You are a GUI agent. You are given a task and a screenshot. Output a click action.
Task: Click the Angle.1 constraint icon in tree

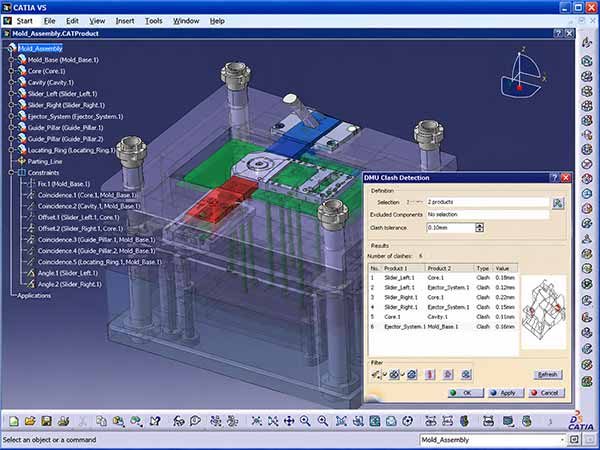click(x=31, y=273)
